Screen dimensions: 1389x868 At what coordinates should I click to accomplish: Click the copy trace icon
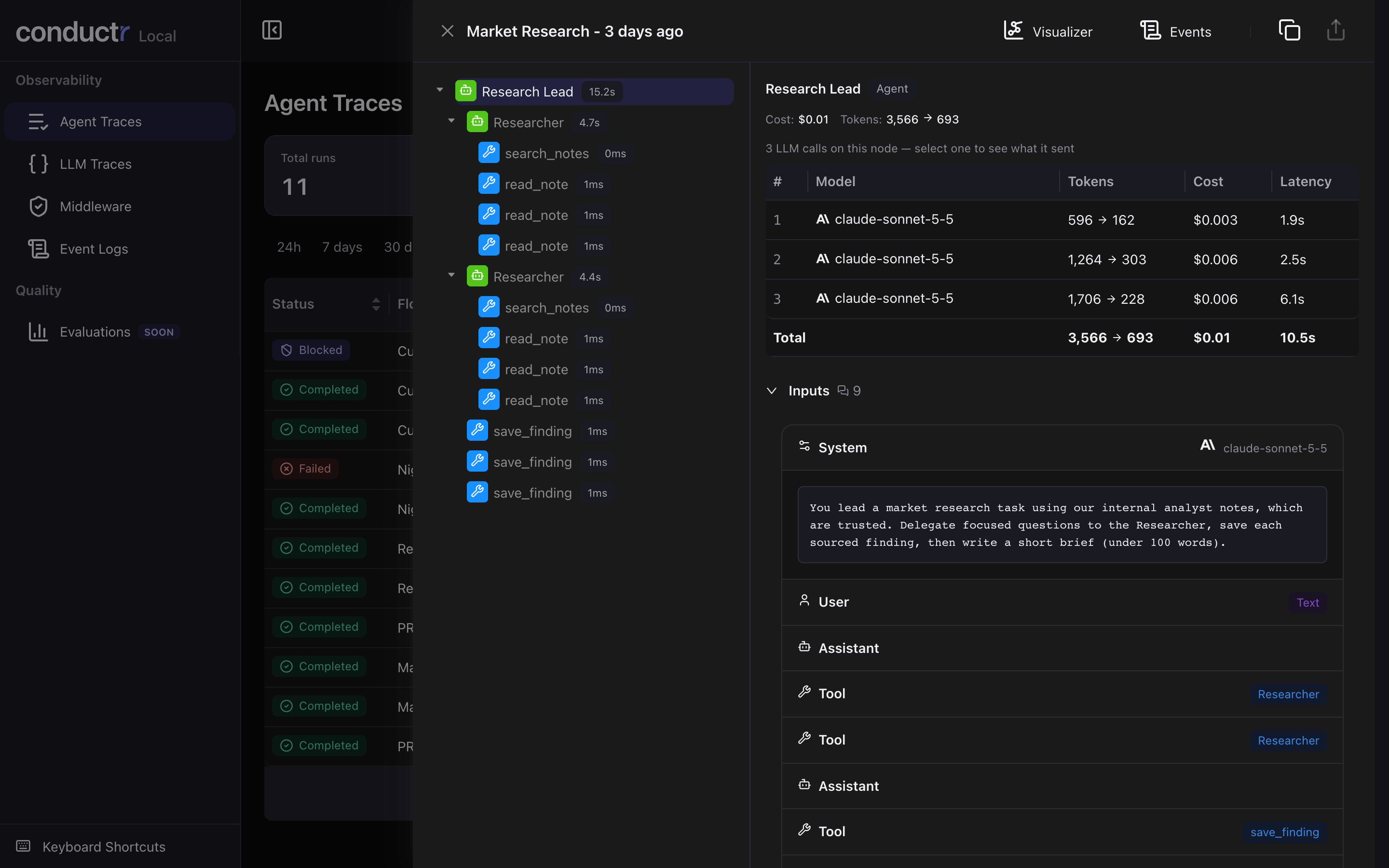(1289, 30)
